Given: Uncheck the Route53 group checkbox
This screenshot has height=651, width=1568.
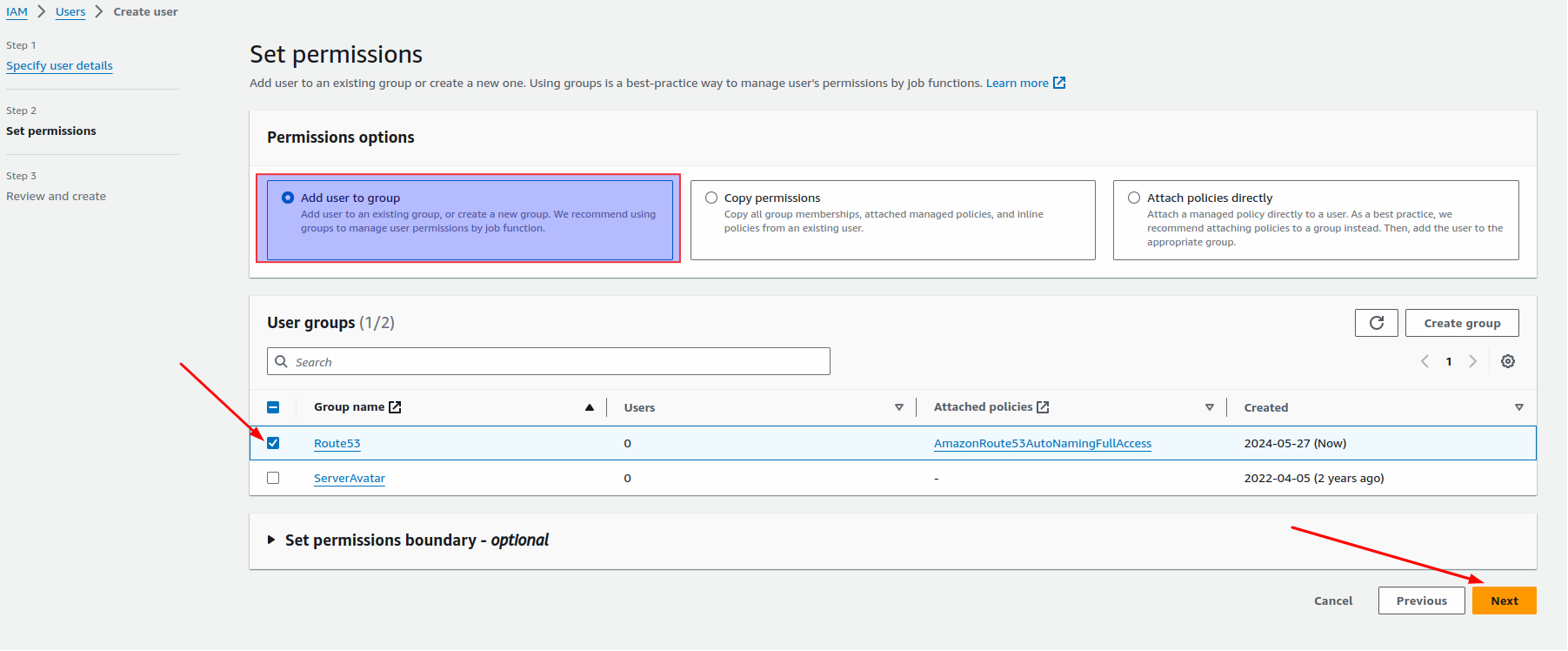Looking at the screenshot, I should (x=273, y=443).
